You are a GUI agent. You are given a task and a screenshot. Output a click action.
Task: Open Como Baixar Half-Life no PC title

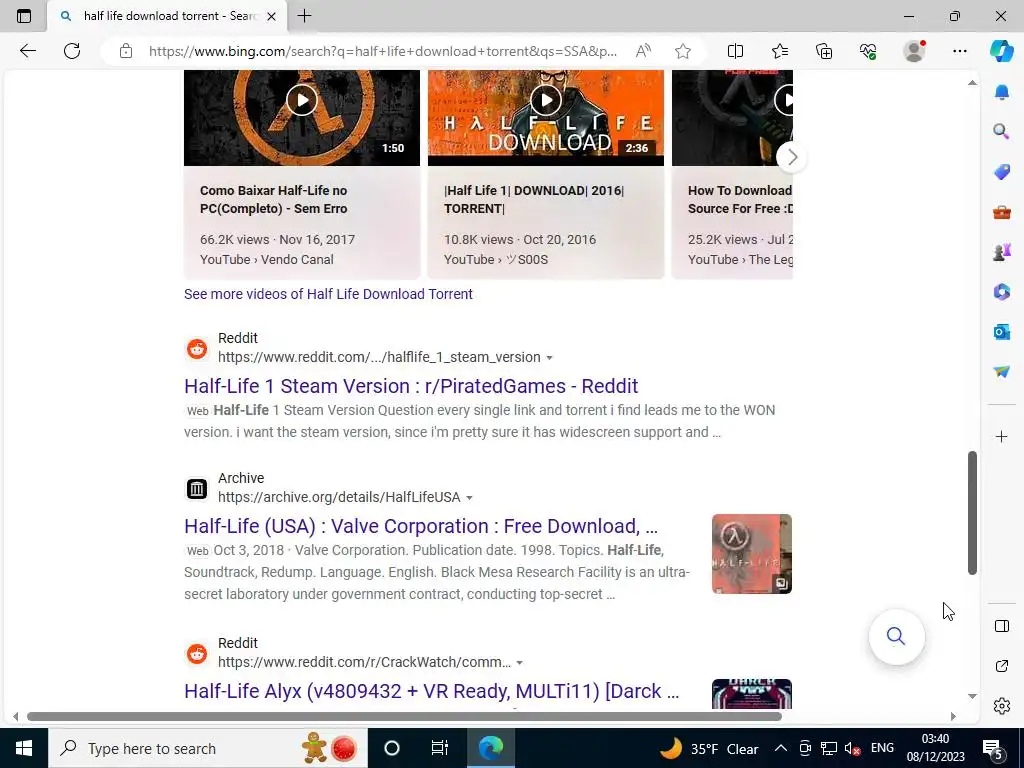point(274,199)
